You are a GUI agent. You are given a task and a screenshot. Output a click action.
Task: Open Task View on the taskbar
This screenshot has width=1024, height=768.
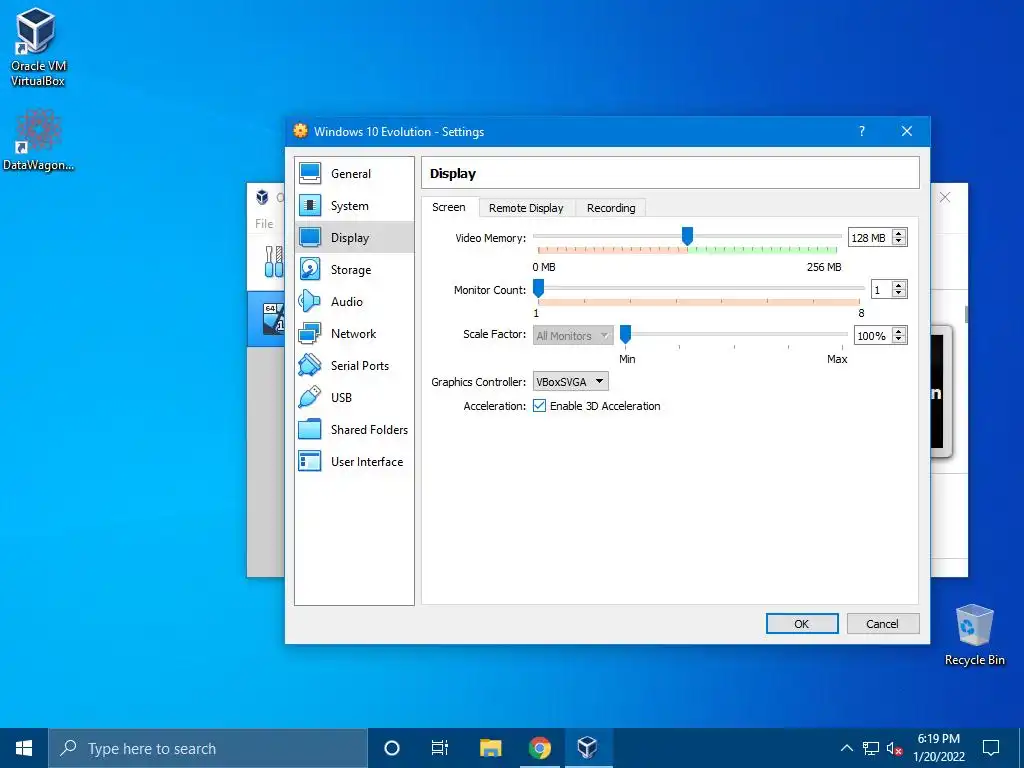[x=440, y=748]
